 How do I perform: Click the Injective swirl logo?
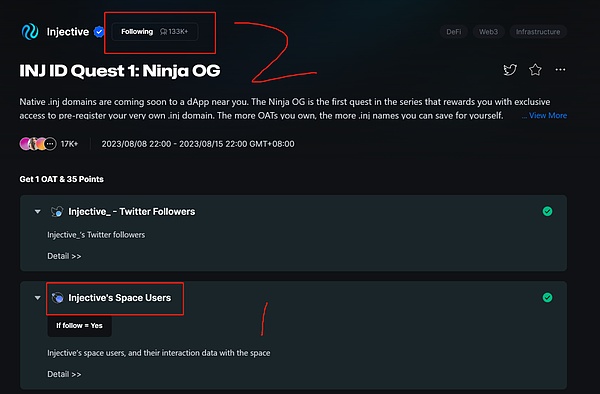(30, 32)
